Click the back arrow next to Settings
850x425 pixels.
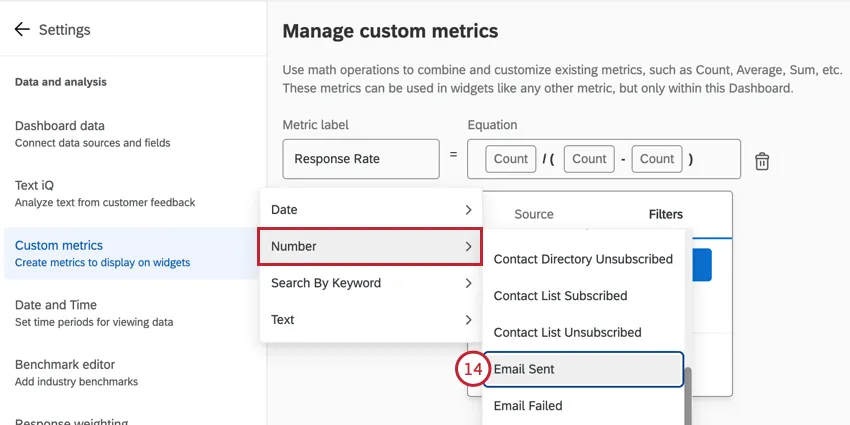[x=22, y=30]
